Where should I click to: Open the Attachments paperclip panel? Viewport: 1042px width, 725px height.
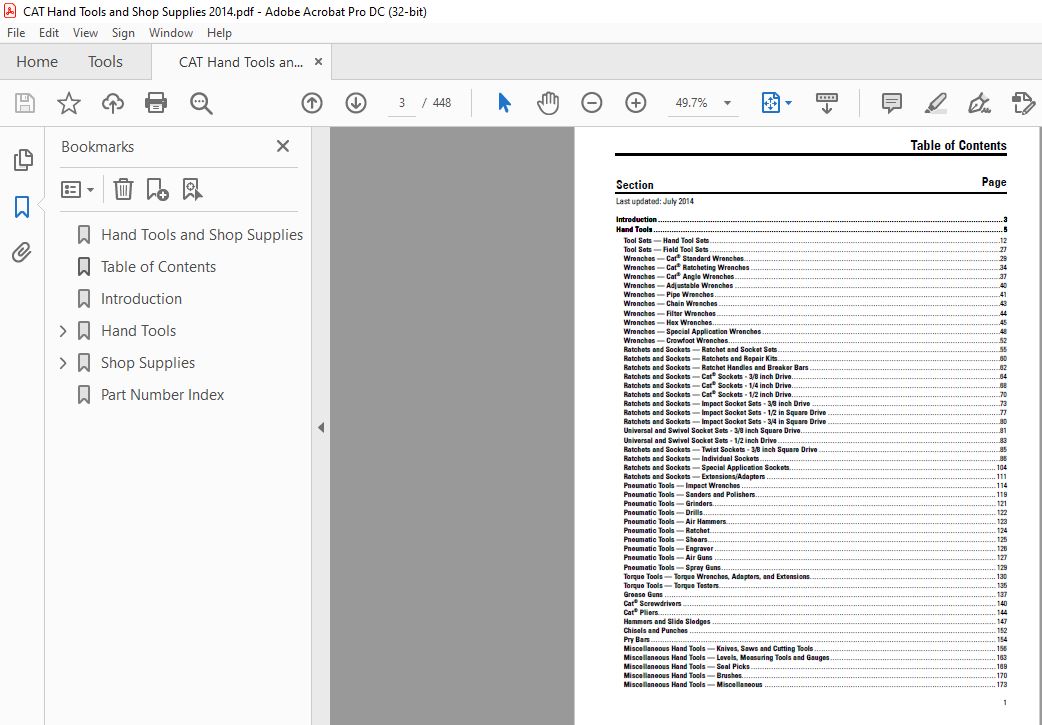tap(22, 253)
